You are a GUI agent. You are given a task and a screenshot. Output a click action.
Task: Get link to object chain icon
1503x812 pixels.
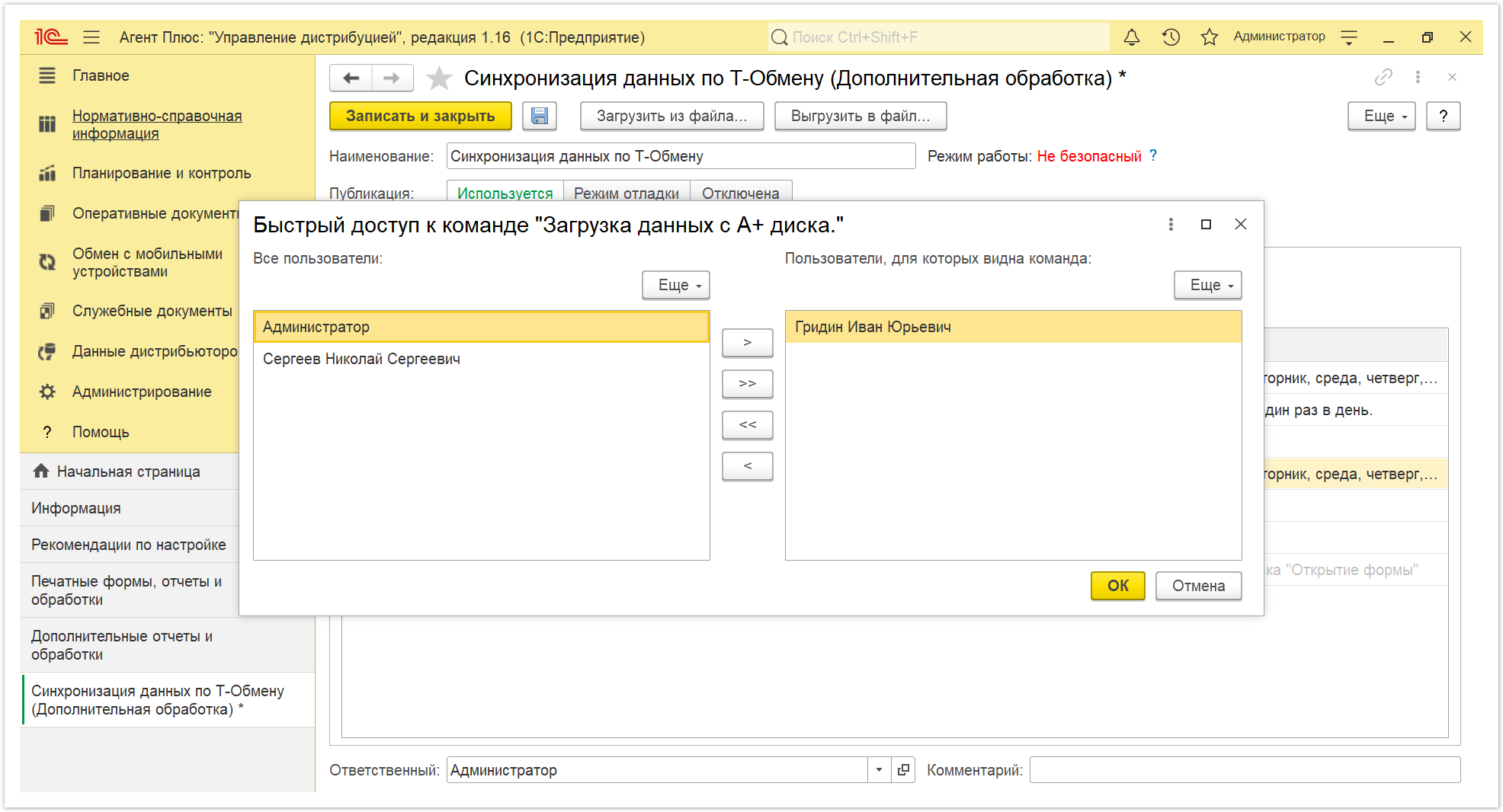tap(1383, 77)
